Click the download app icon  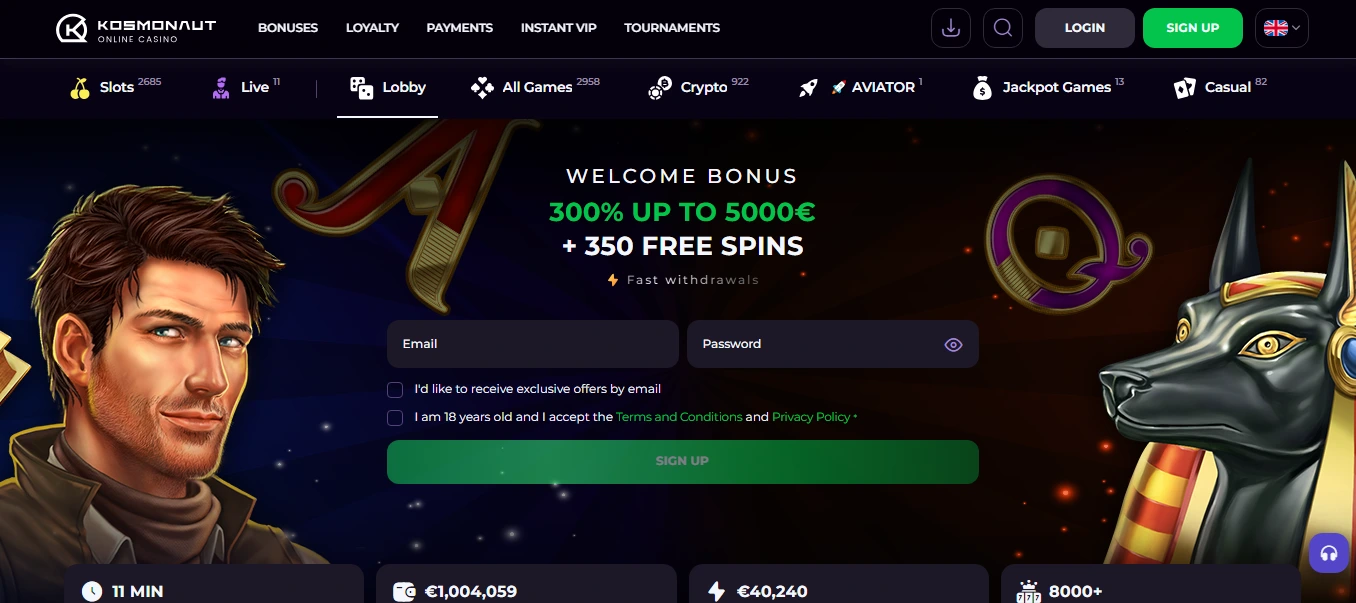(951, 28)
